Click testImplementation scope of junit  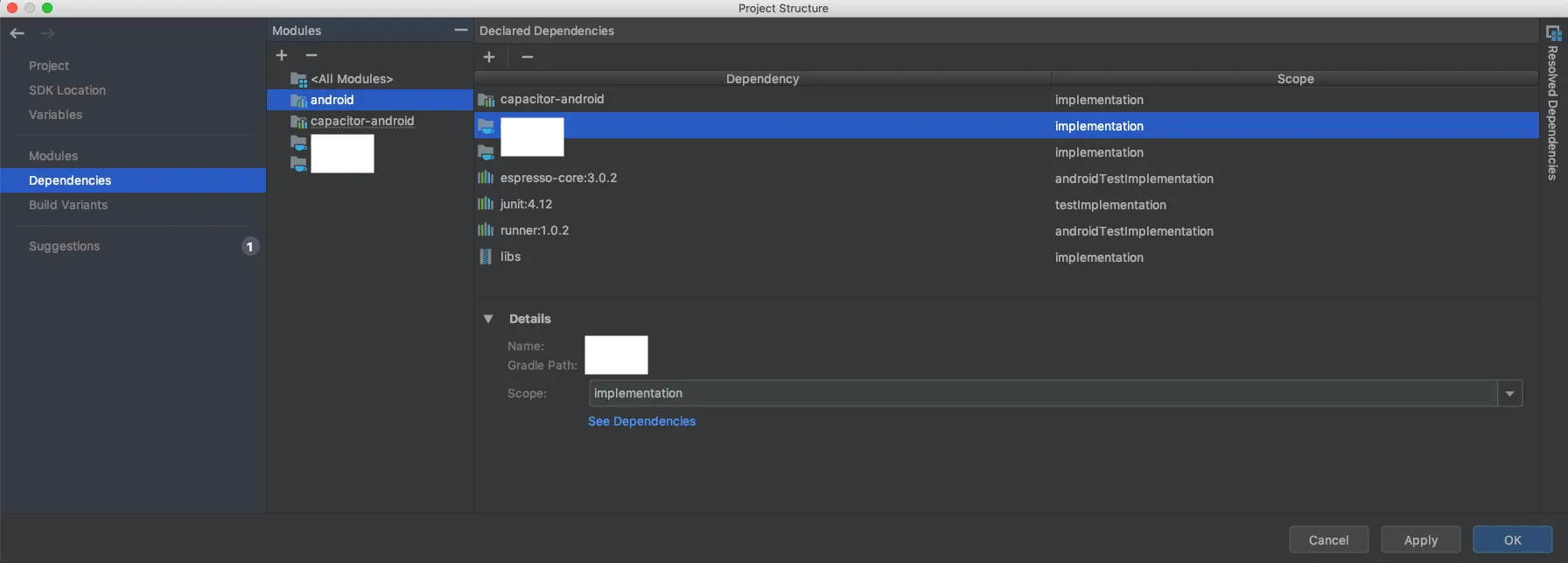[x=1110, y=205]
